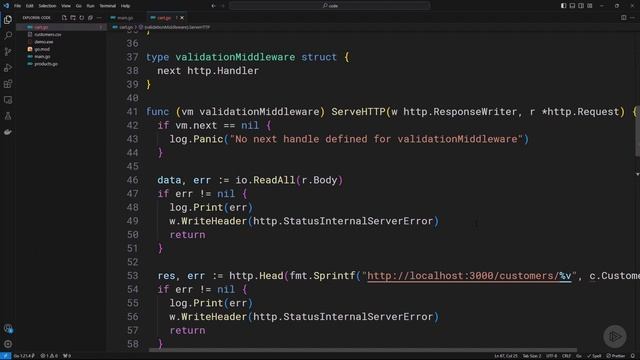Open the Edit menu
The image size is (640, 360).
tap(30, 6)
